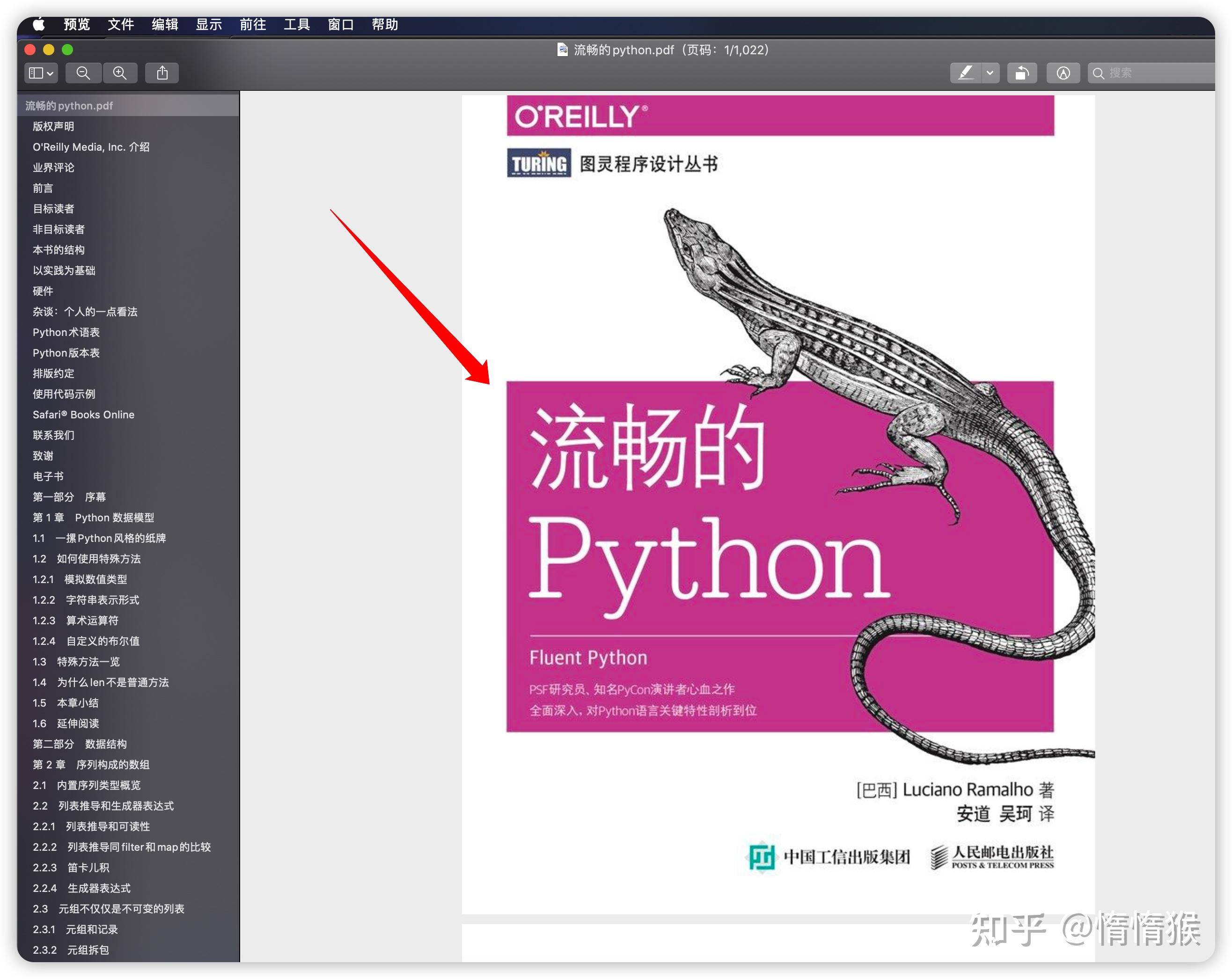
Task: Open the 窗口 menu
Action: [341, 24]
